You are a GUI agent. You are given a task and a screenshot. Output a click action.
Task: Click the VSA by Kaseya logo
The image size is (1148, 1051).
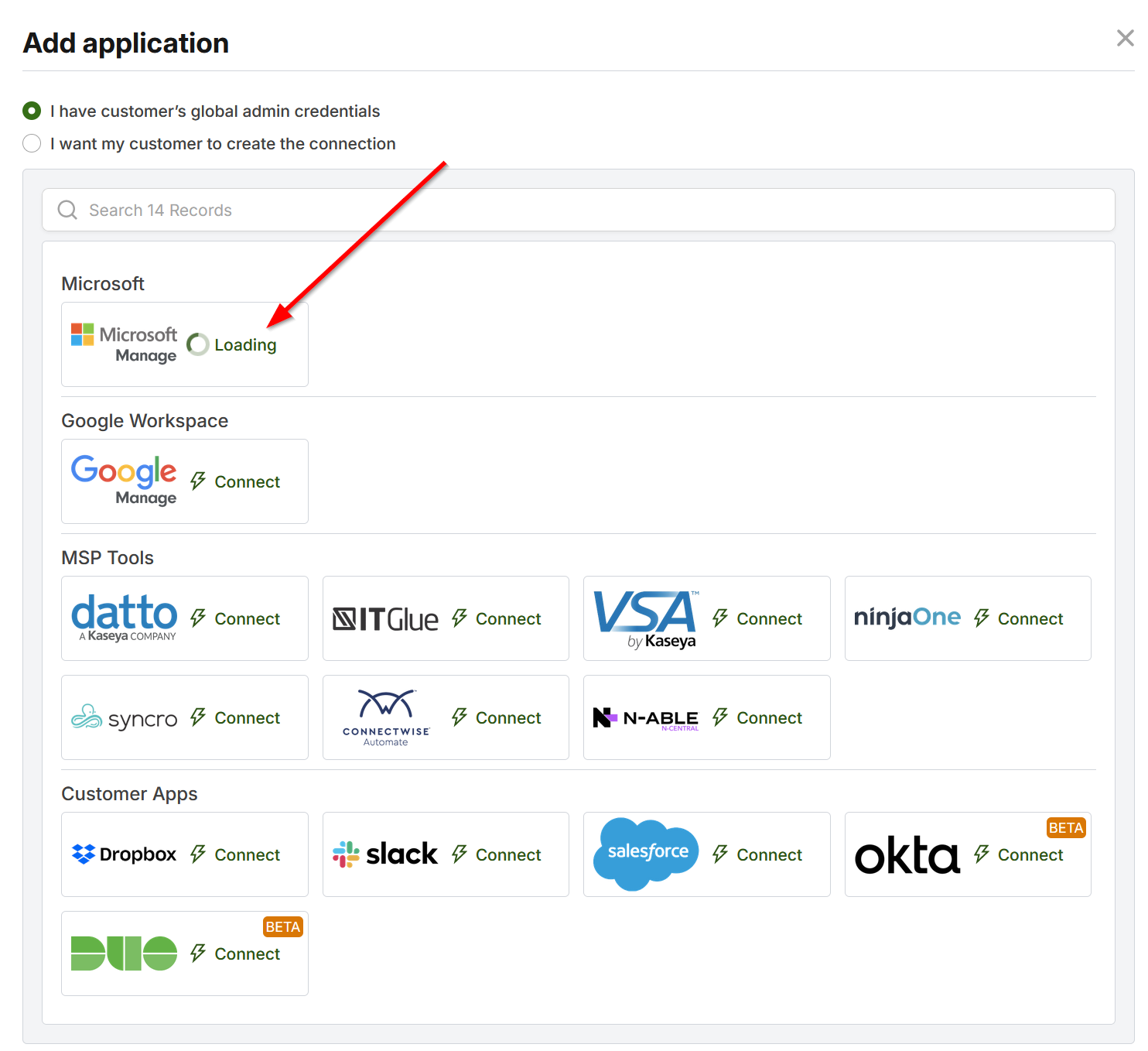646,618
